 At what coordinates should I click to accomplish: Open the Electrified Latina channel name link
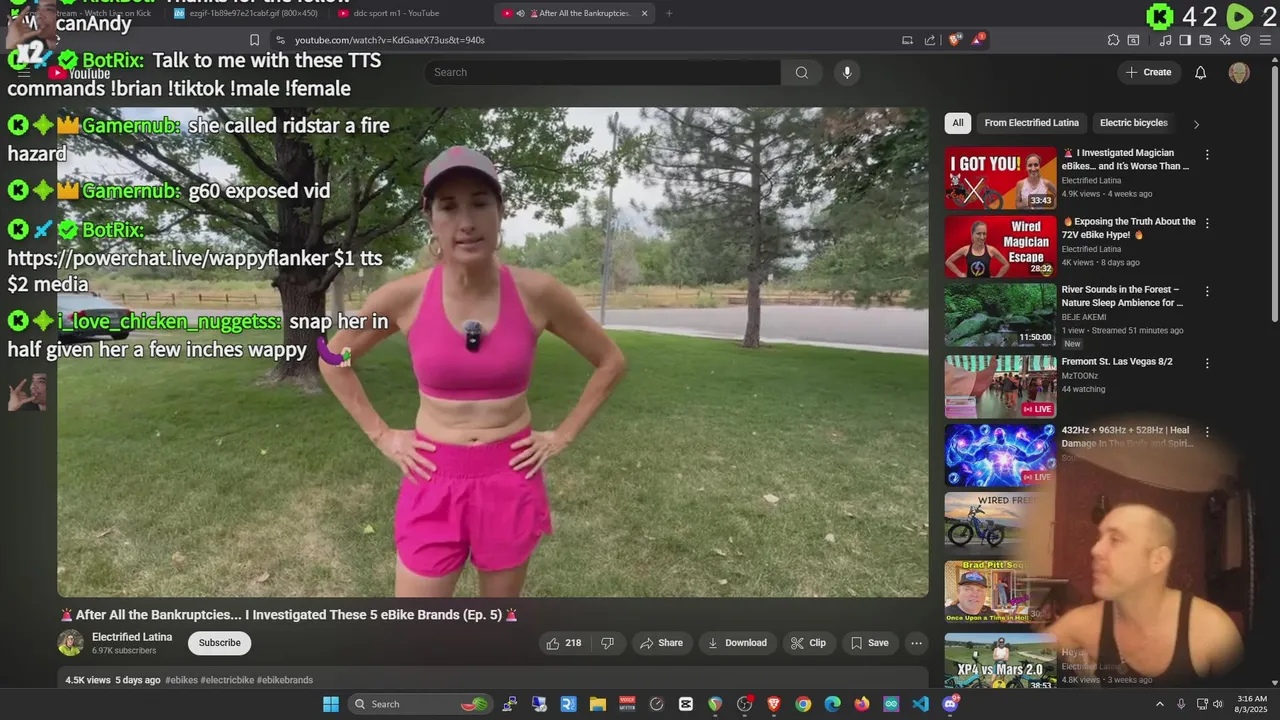[x=132, y=637]
